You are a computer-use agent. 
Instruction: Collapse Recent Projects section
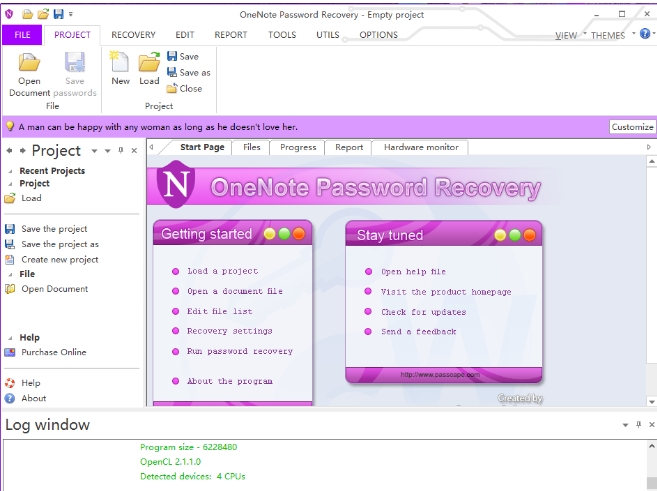pos(10,171)
